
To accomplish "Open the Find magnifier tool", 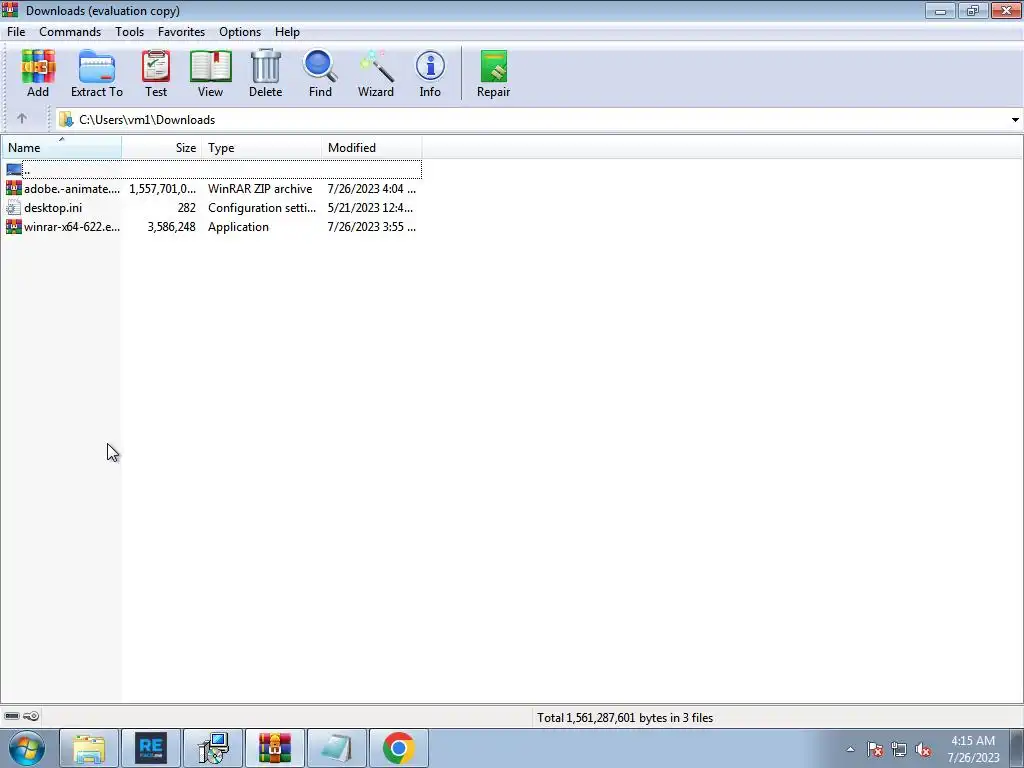I will [320, 73].
